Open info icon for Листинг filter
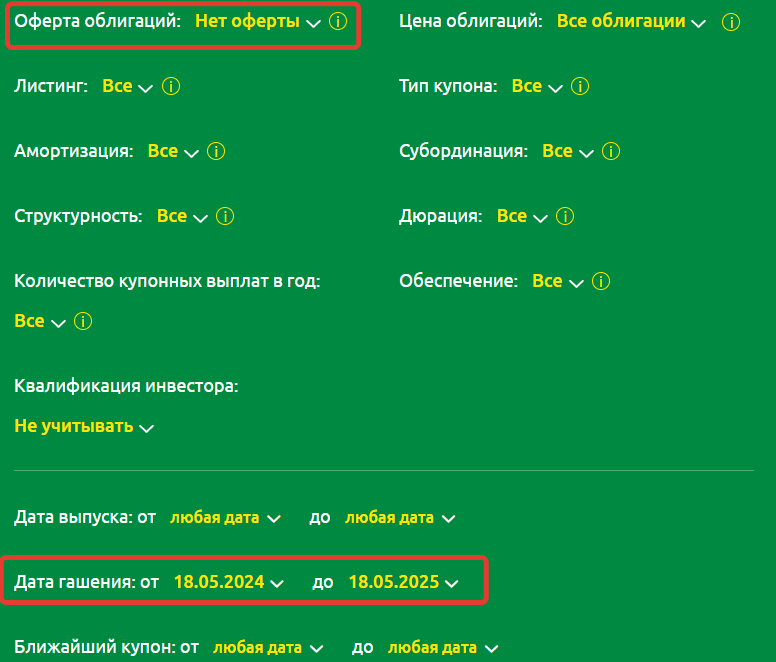776x662 pixels. click(x=170, y=87)
